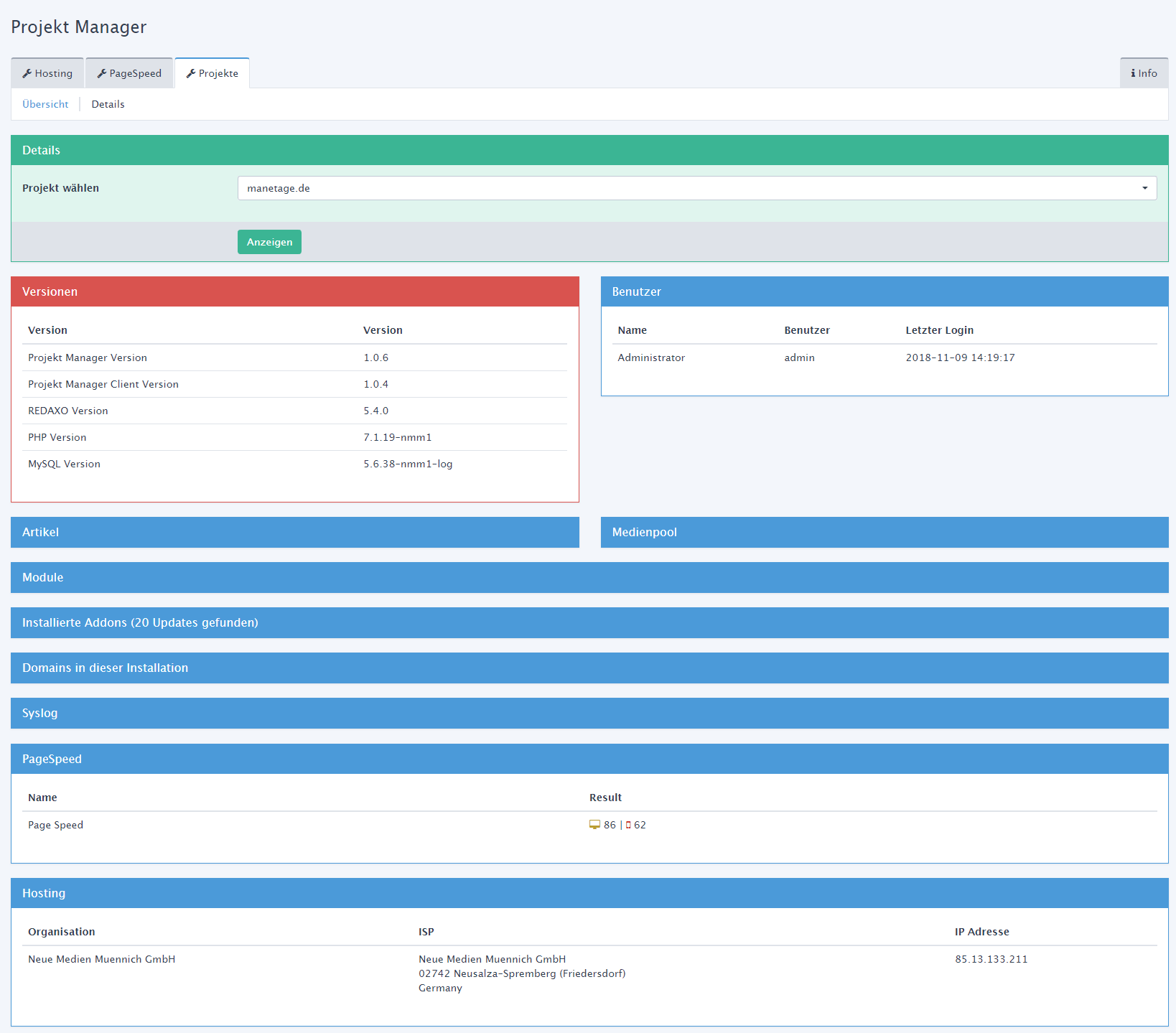Click the desktop monitor PageSpeed icon
Screen dimensions: 1176x1033
(594, 825)
